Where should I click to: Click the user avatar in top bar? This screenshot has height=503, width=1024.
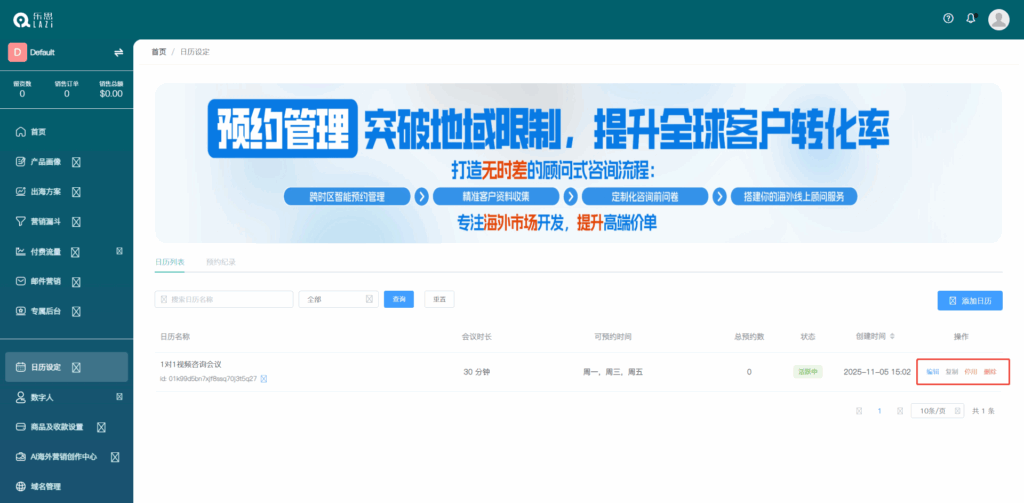coord(998,19)
